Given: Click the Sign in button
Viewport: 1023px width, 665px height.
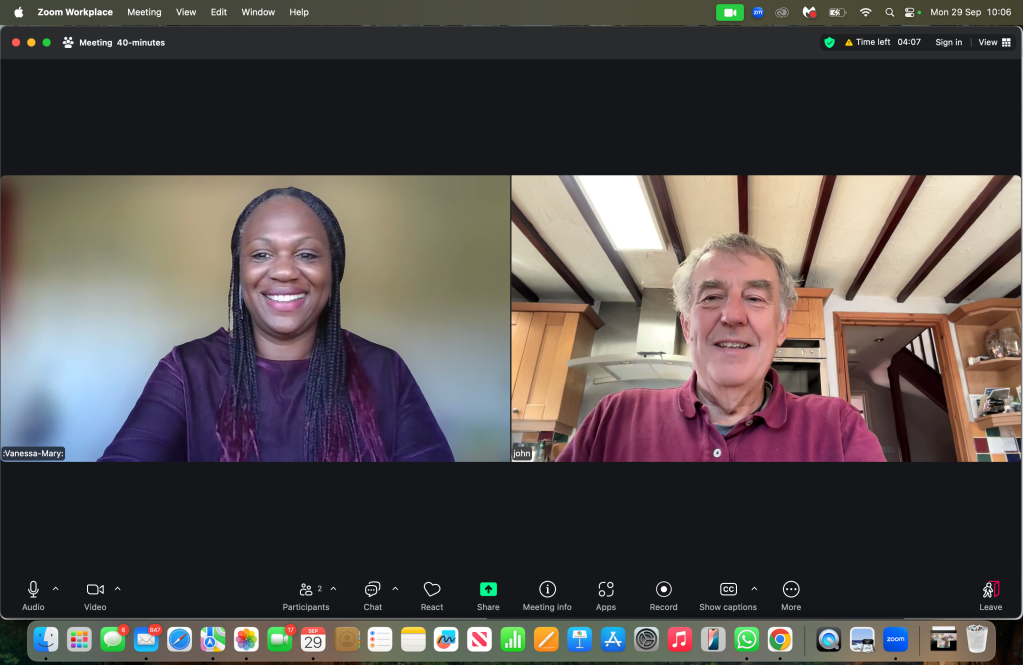Looking at the screenshot, I should [948, 42].
